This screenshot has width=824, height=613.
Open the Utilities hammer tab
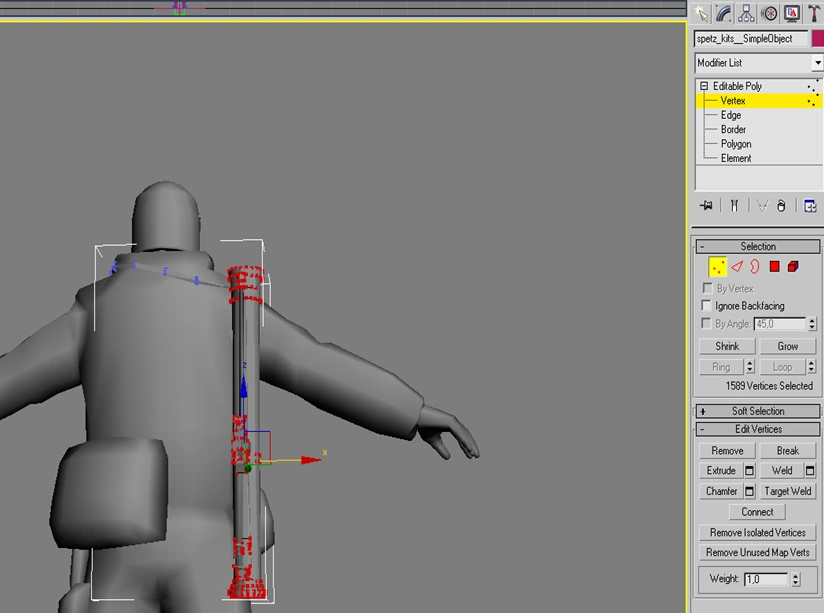[x=814, y=13]
